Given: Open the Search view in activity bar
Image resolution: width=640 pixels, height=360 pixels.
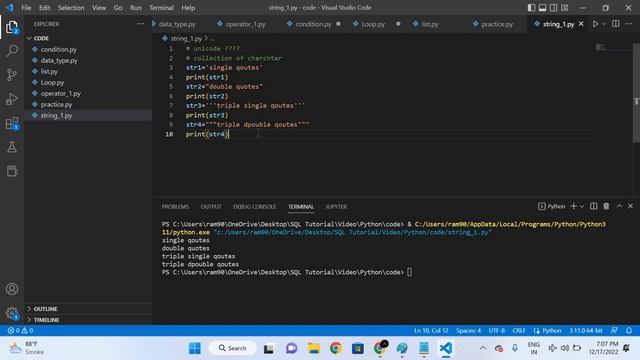Looking at the screenshot, I should tap(12, 51).
